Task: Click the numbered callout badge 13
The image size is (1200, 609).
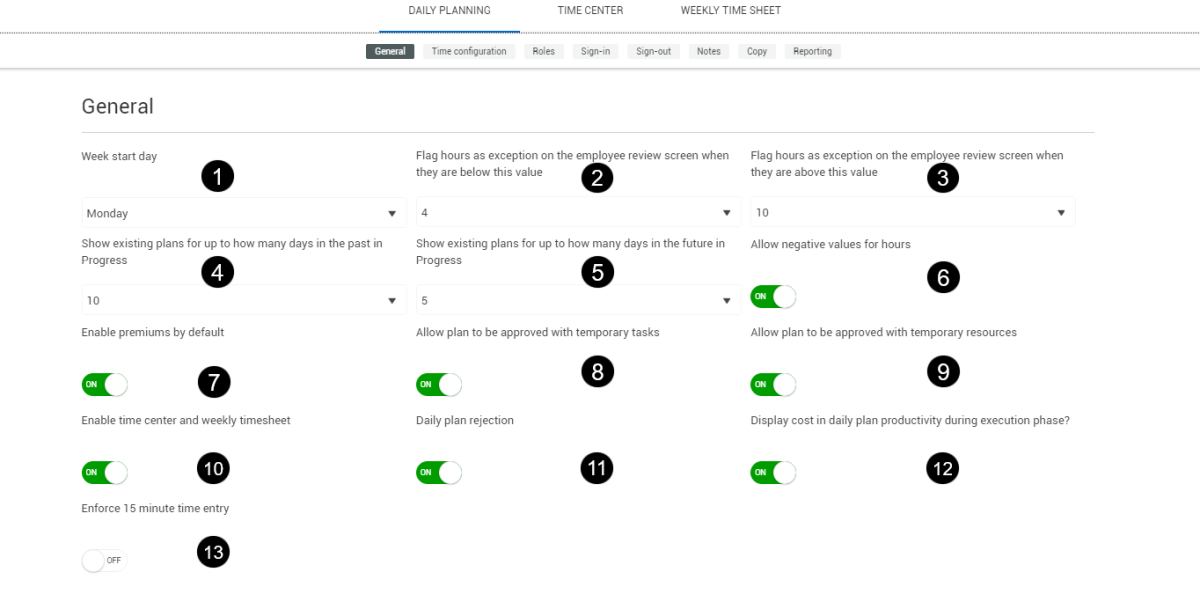Action: coord(213,551)
